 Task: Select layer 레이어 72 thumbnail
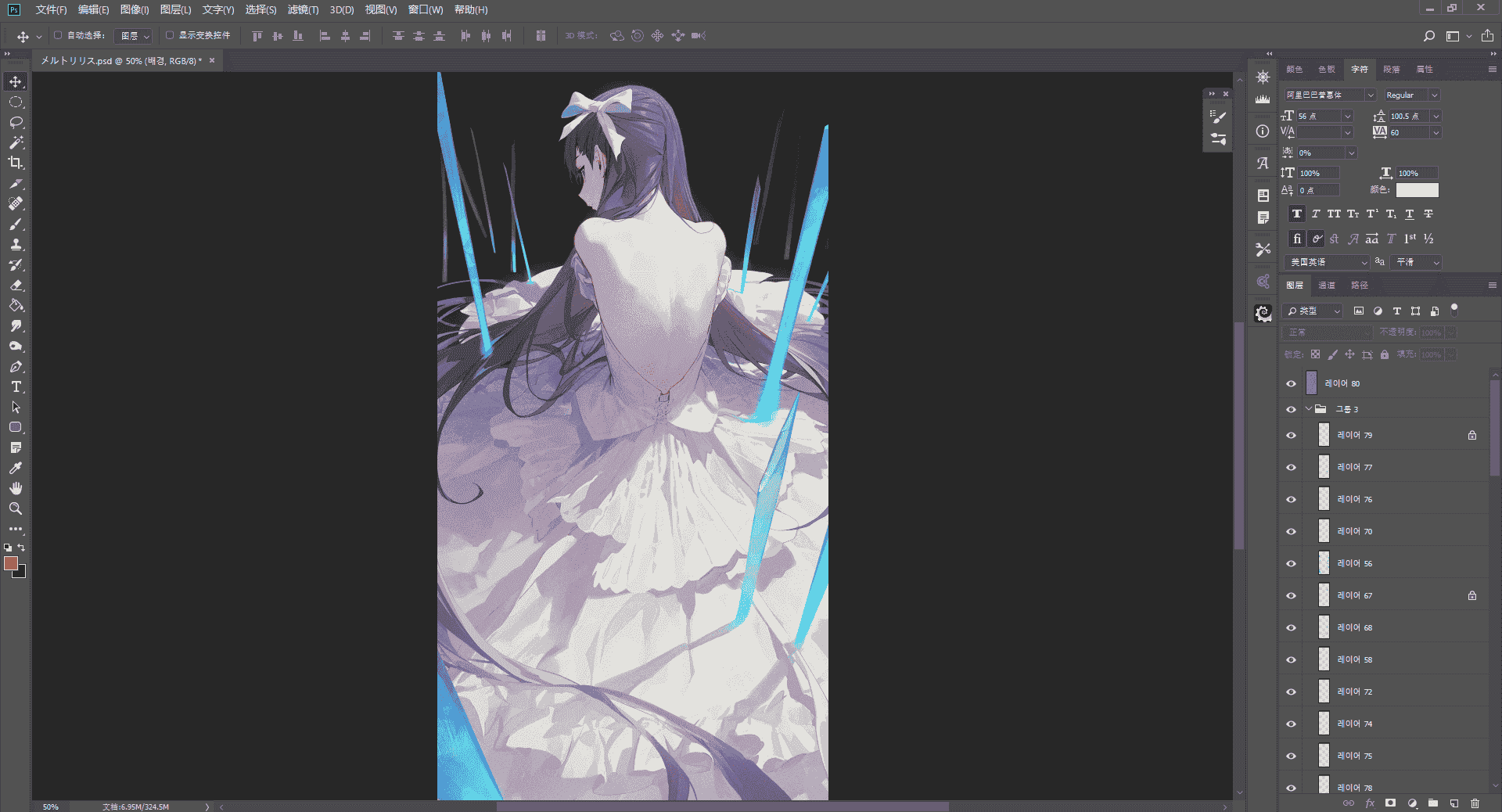click(x=1324, y=692)
